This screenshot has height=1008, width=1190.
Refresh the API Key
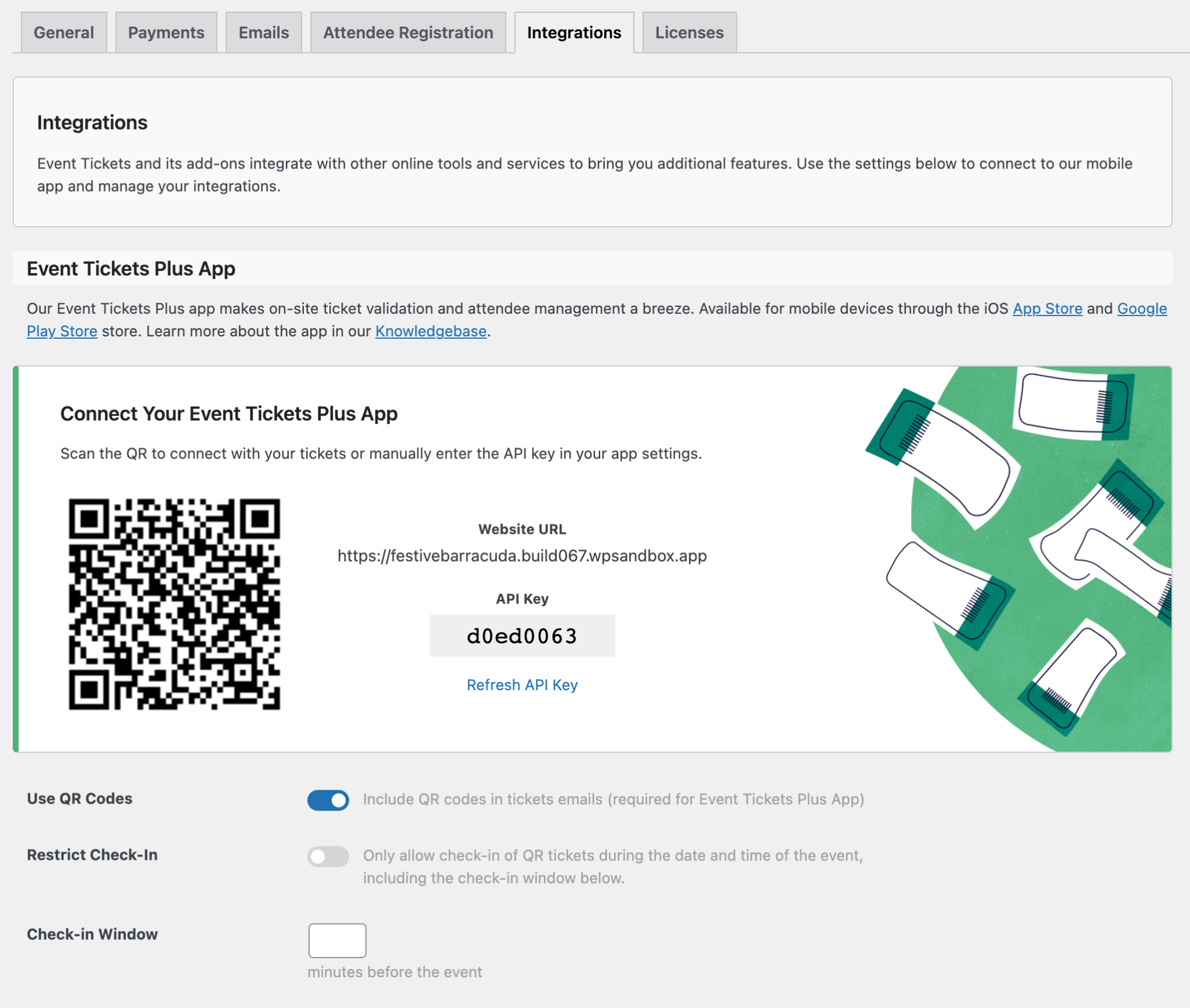[522, 684]
